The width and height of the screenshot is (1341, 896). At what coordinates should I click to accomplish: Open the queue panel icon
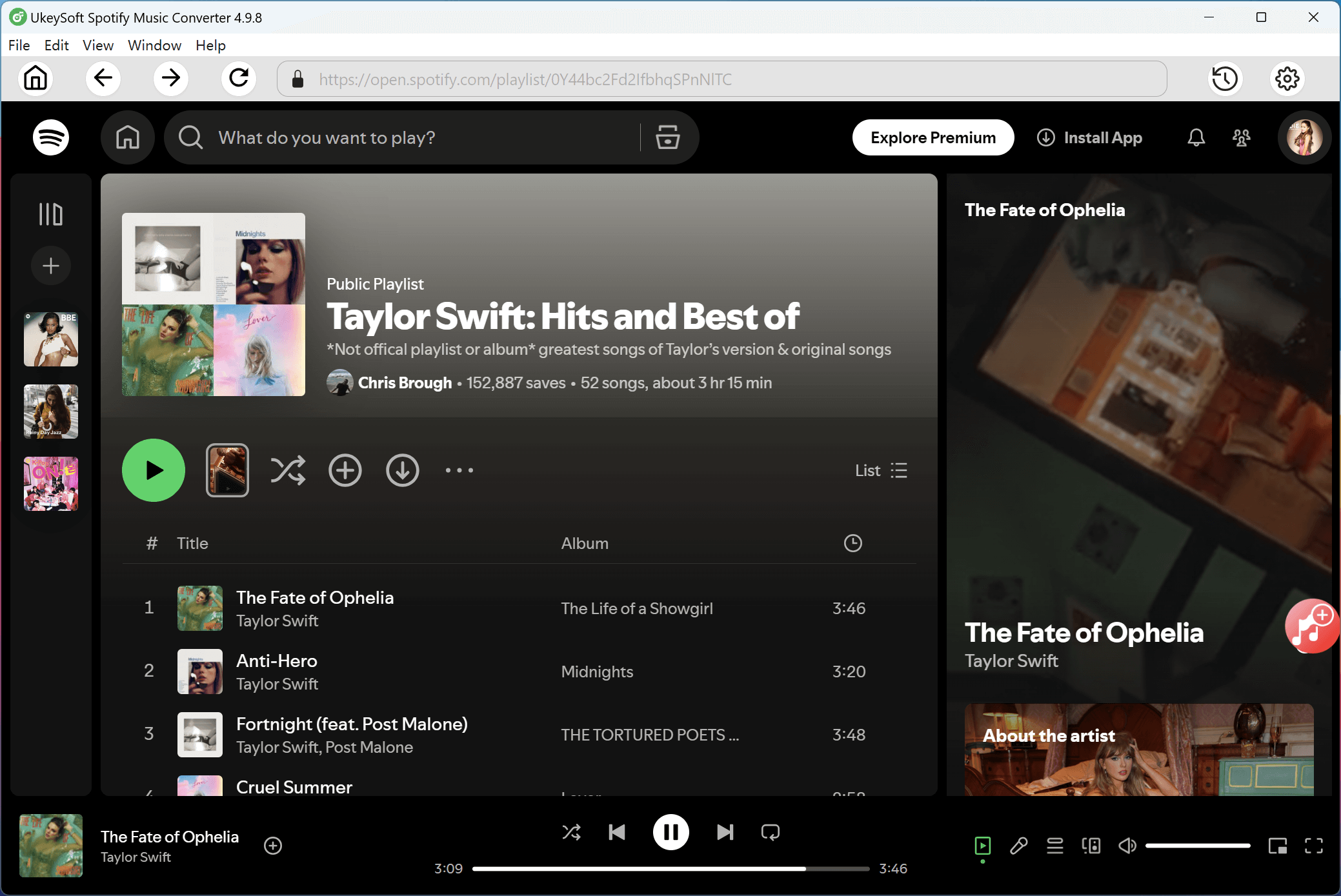[1054, 846]
